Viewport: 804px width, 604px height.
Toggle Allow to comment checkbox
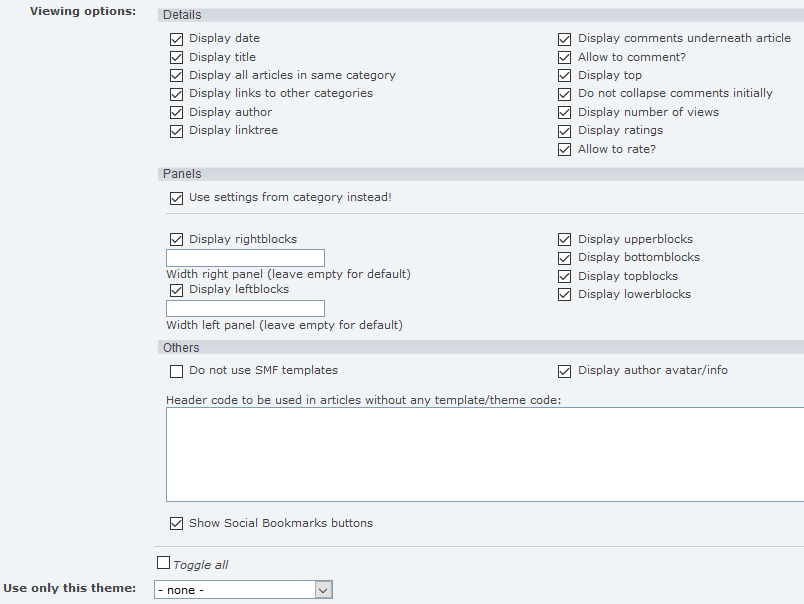[565, 57]
